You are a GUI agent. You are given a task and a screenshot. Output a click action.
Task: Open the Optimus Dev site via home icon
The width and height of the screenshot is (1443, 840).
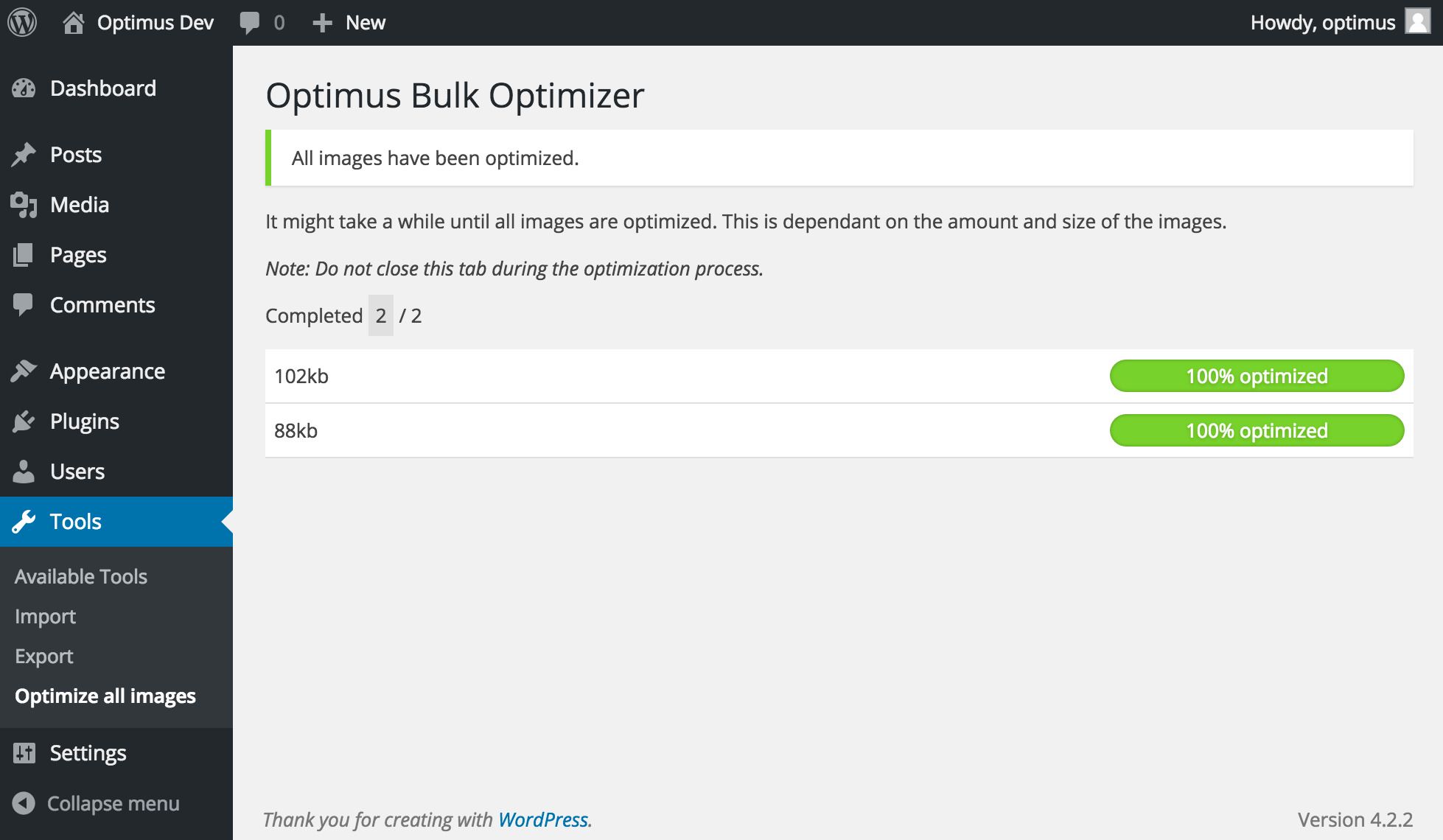click(x=74, y=21)
